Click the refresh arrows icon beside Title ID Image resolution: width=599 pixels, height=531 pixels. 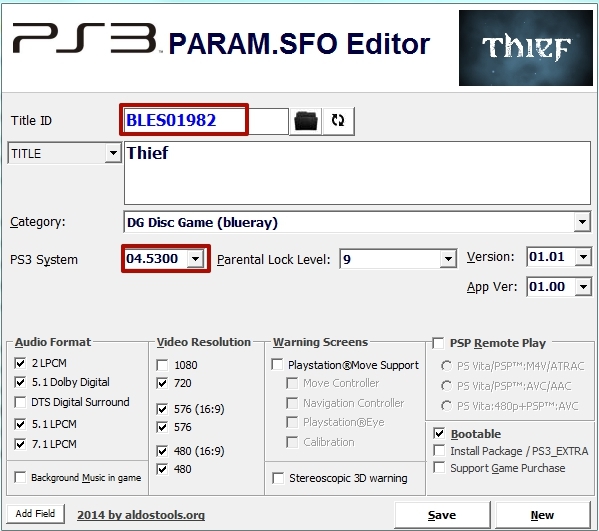pos(338,121)
